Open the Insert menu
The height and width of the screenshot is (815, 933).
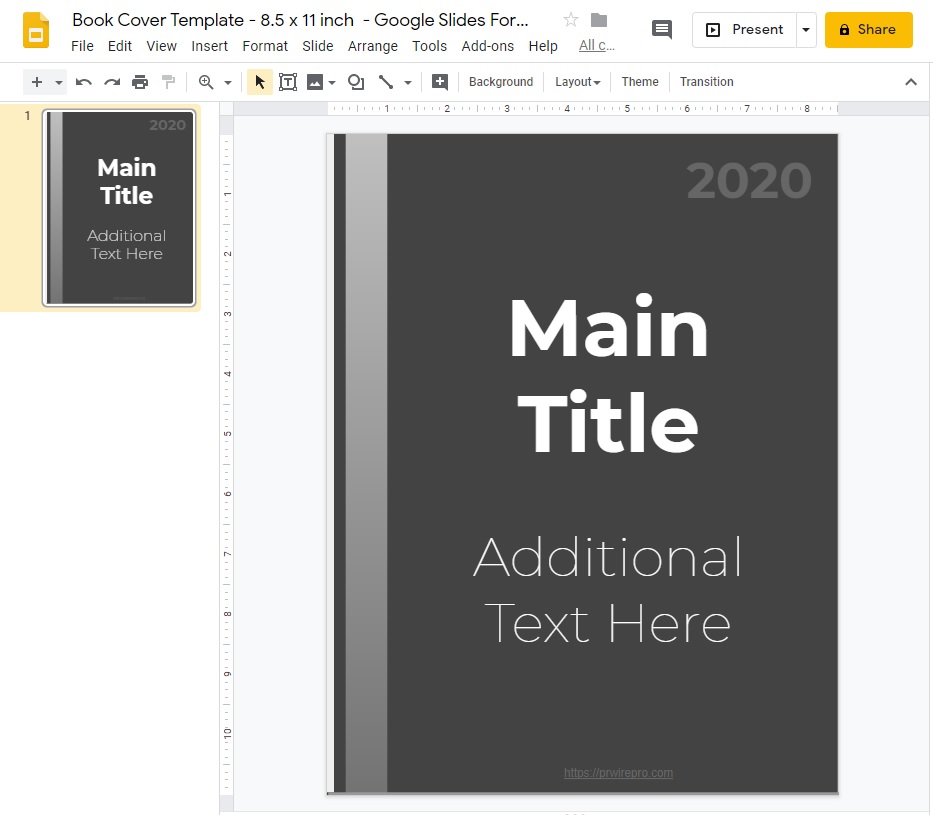209,46
